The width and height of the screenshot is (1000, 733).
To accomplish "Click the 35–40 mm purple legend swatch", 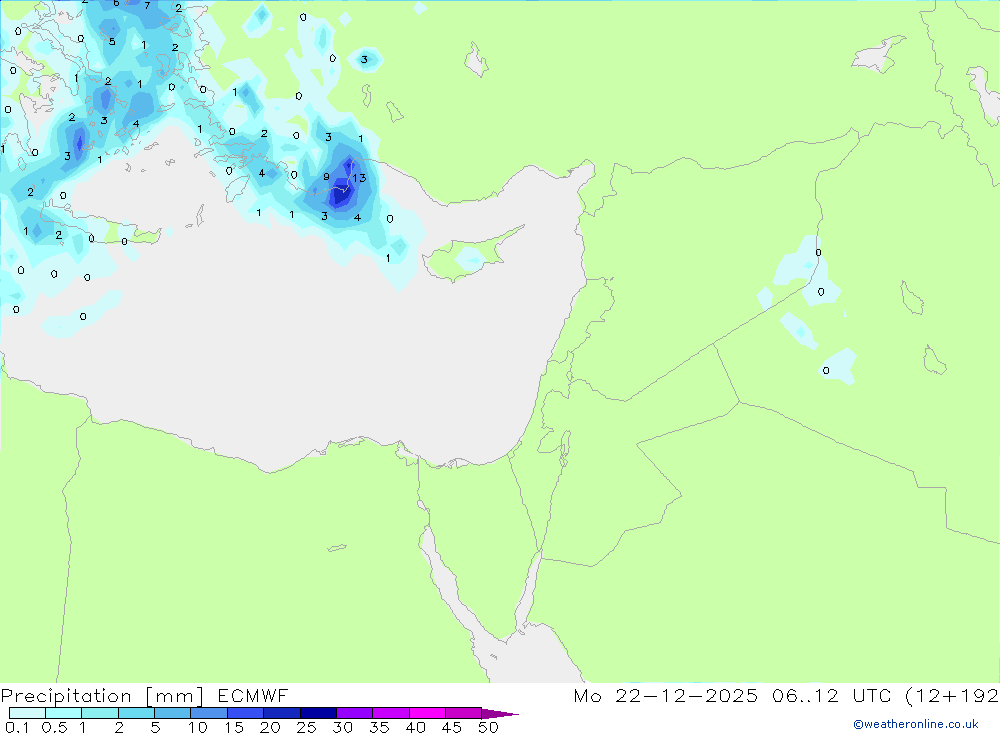I will [x=390, y=713].
